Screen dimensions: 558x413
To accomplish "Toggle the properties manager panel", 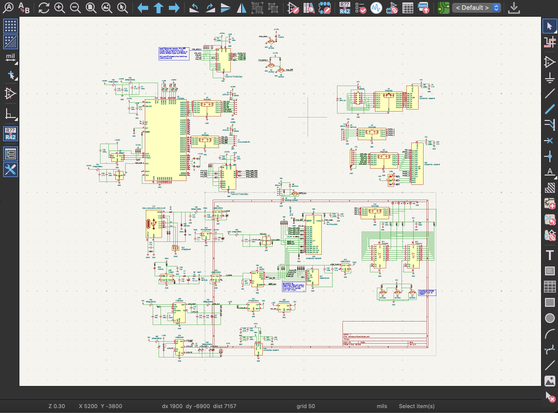I will (x=10, y=170).
